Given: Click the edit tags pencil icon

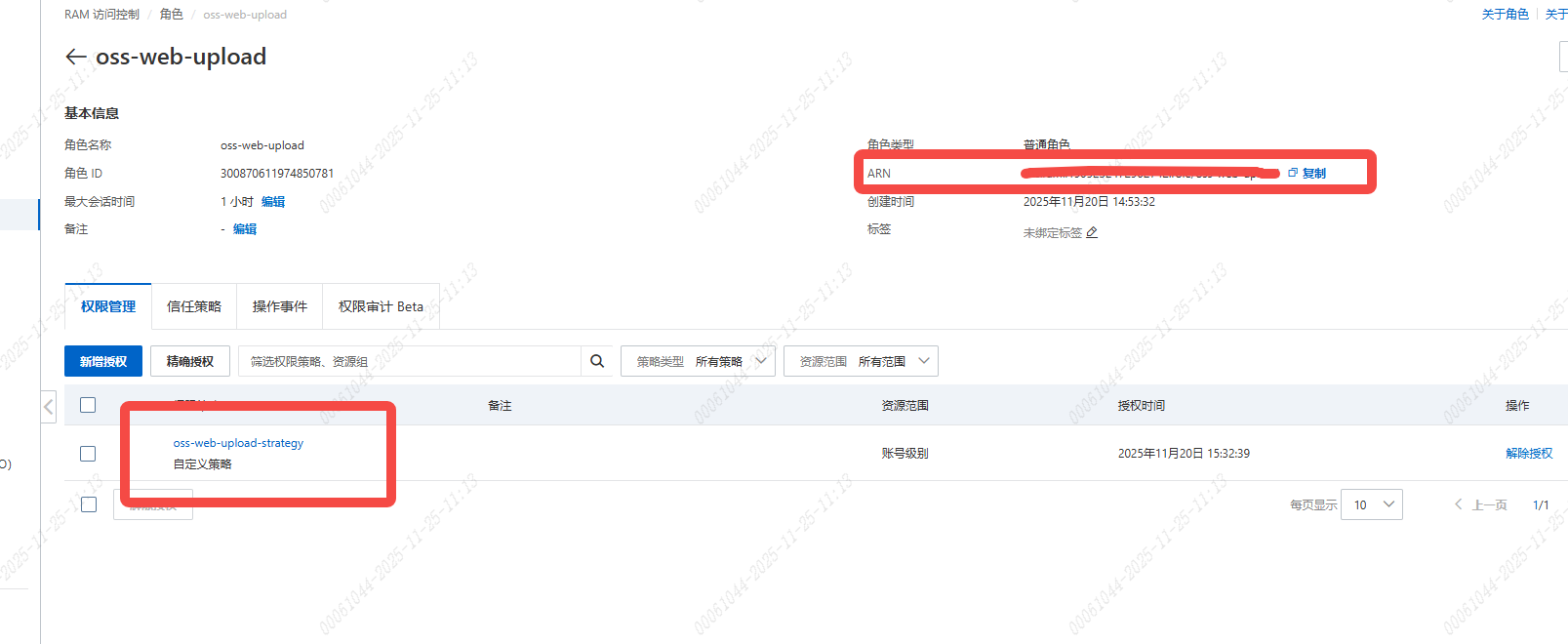Looking at the screenshot, I should [1092, 232].
